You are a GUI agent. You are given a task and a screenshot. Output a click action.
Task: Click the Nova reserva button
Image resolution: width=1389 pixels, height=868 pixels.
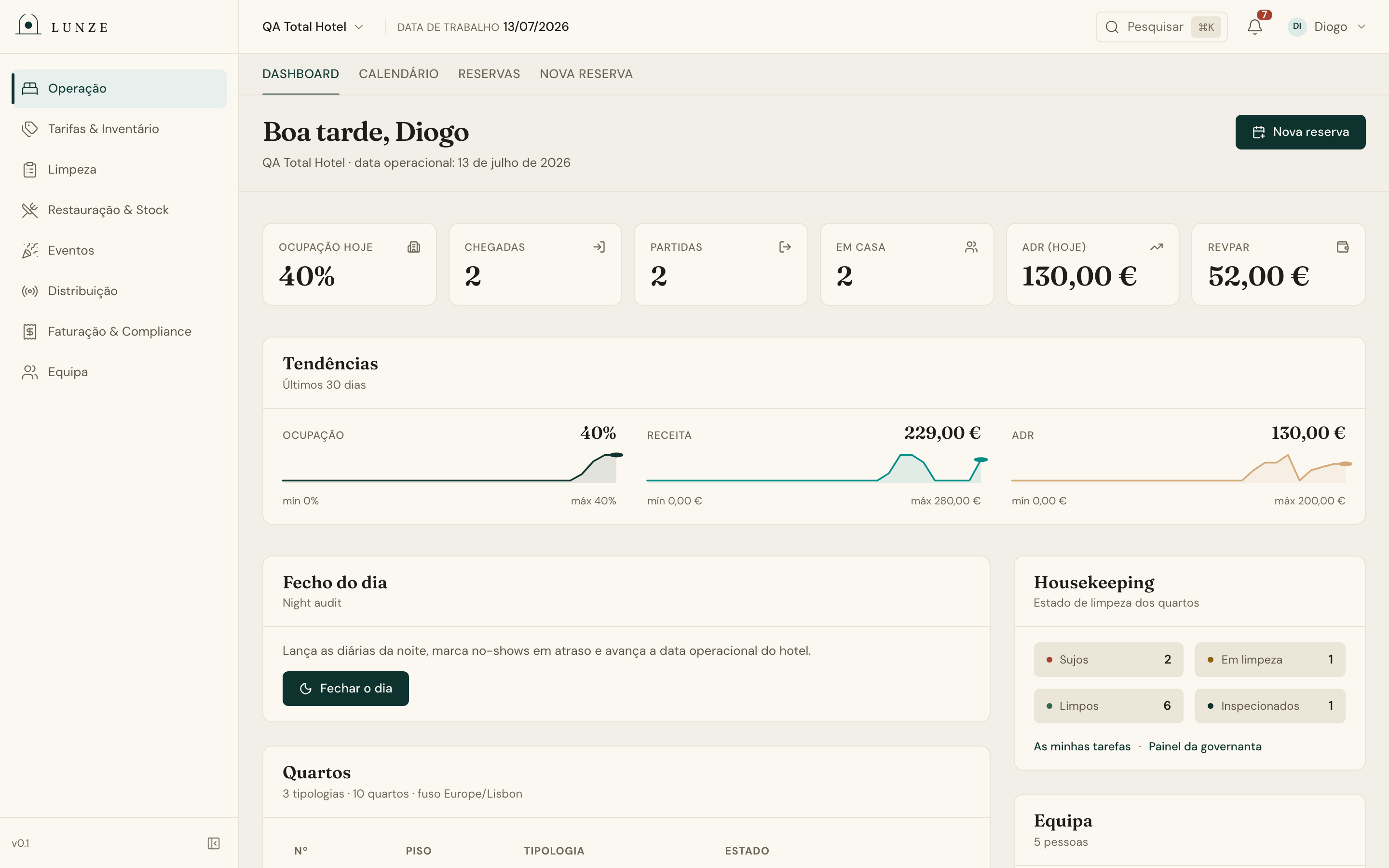(x=1300, y=132)
